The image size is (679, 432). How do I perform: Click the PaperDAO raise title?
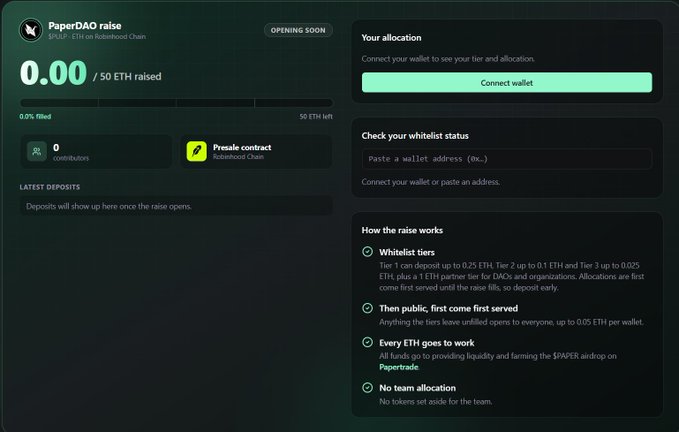(x=85, y=26)
